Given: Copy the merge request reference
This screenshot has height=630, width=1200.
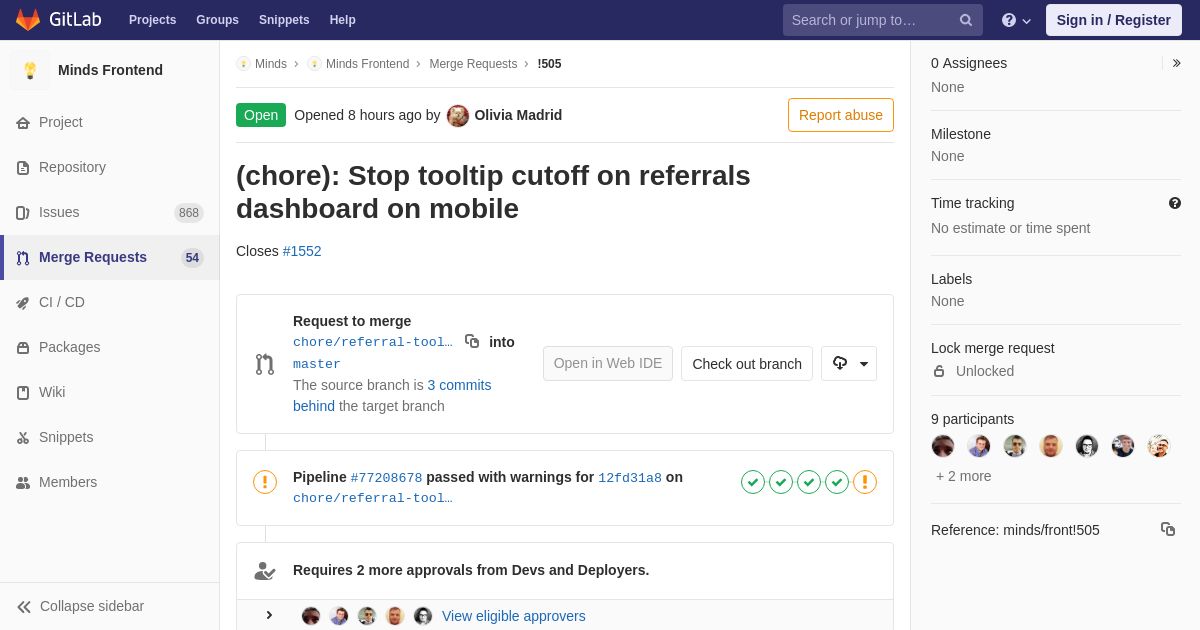Looking at the screenshot, I should click(1168, 529).
